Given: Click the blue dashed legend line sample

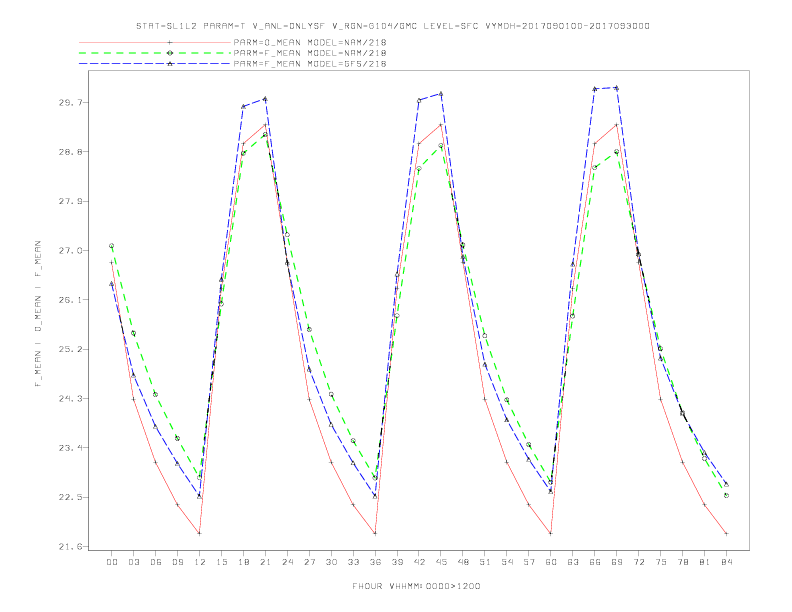Looking at the screenshot, I should (155, 64).
